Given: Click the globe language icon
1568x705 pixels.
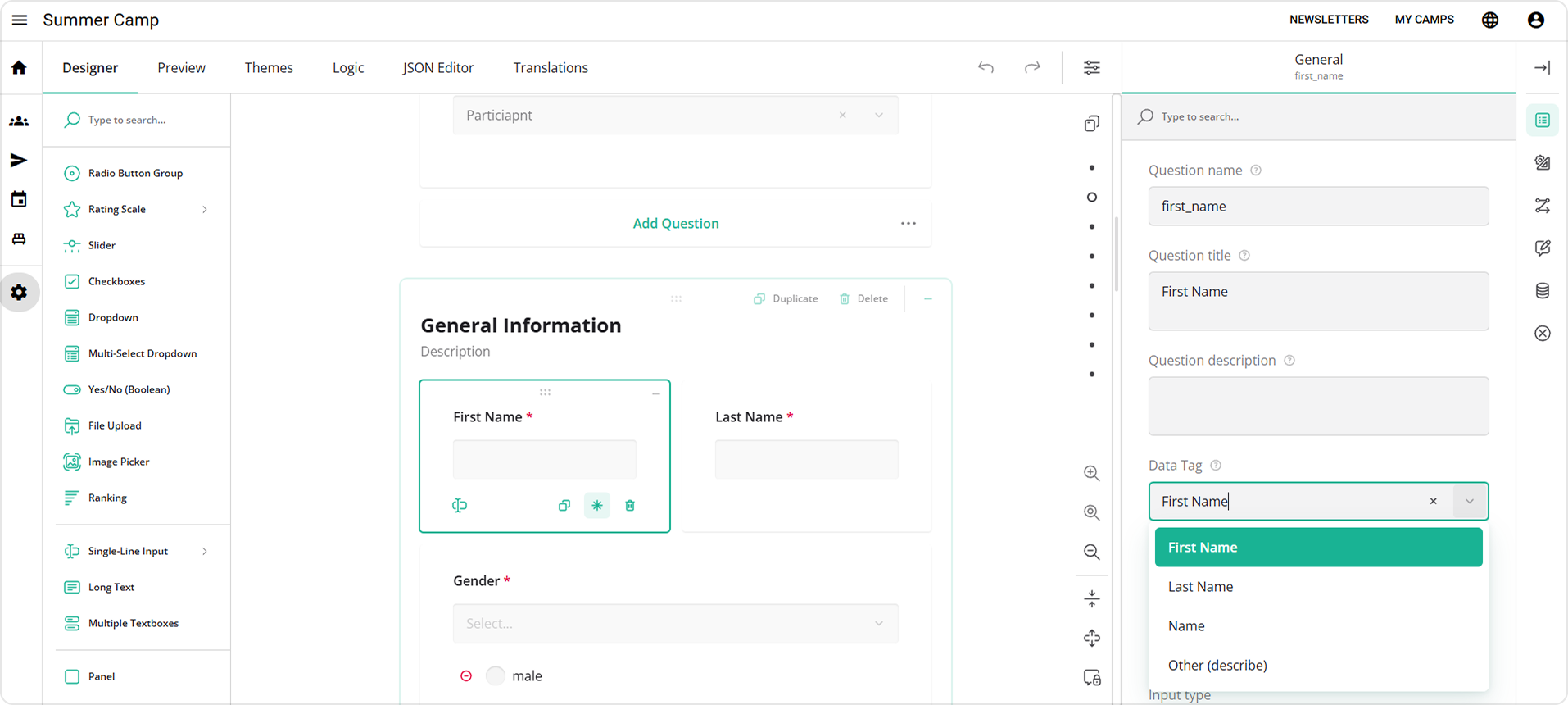Looking at the screenshot, I should point(1490,20).
